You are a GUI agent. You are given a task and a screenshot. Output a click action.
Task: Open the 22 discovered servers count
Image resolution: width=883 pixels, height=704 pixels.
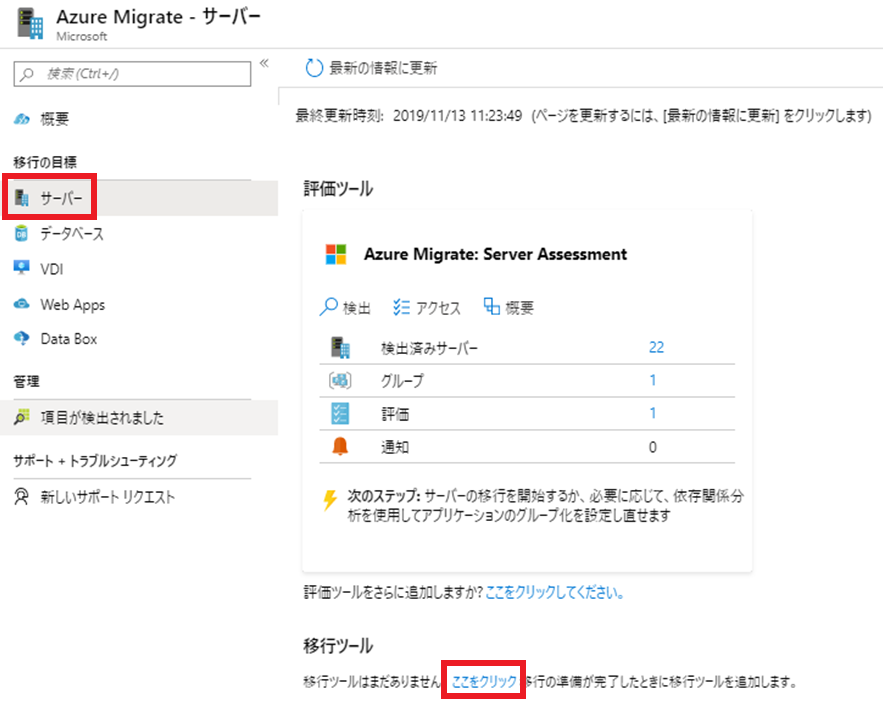[657, 347]
